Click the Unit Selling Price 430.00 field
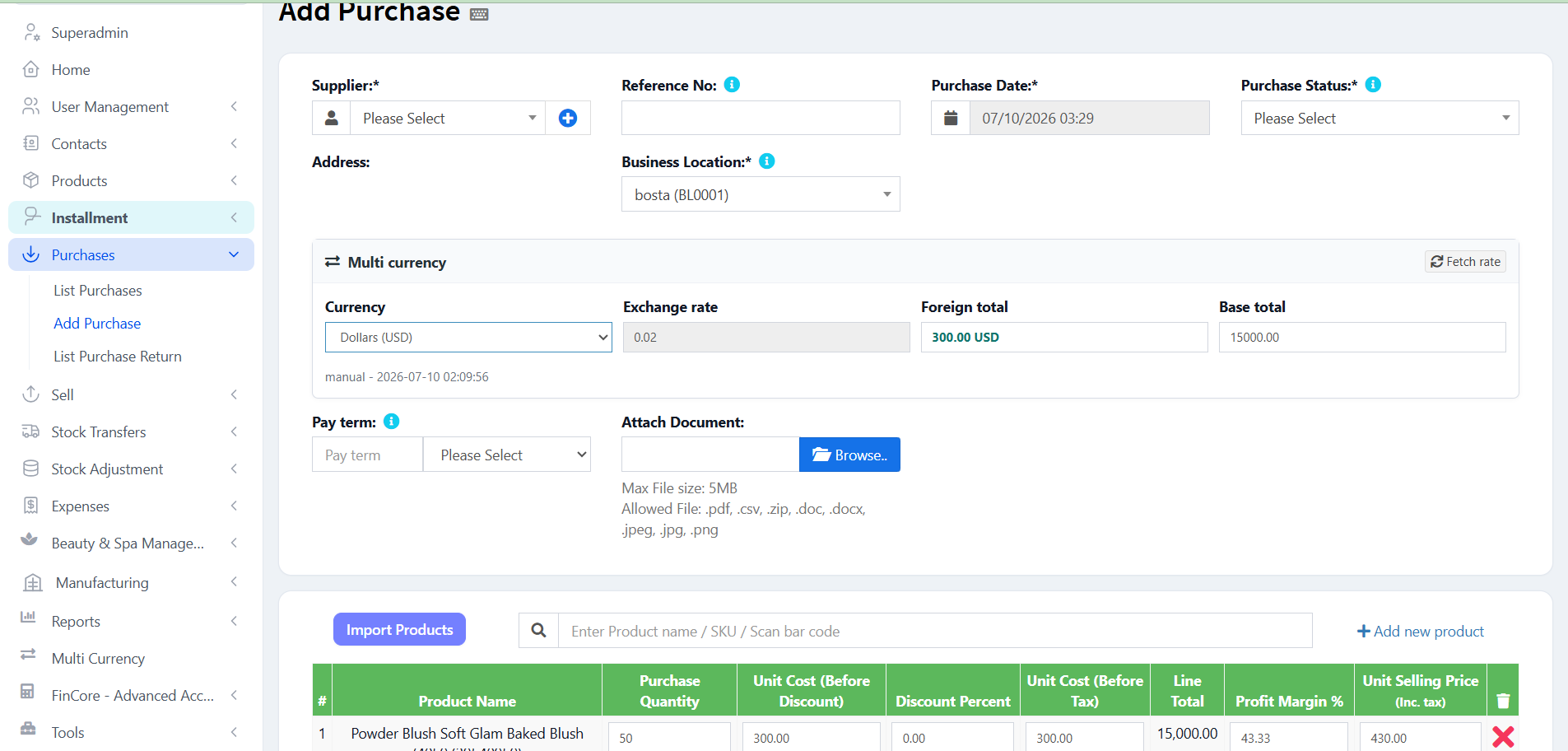This screenshot has width=1568, height=751. [x=1420, y=737]
